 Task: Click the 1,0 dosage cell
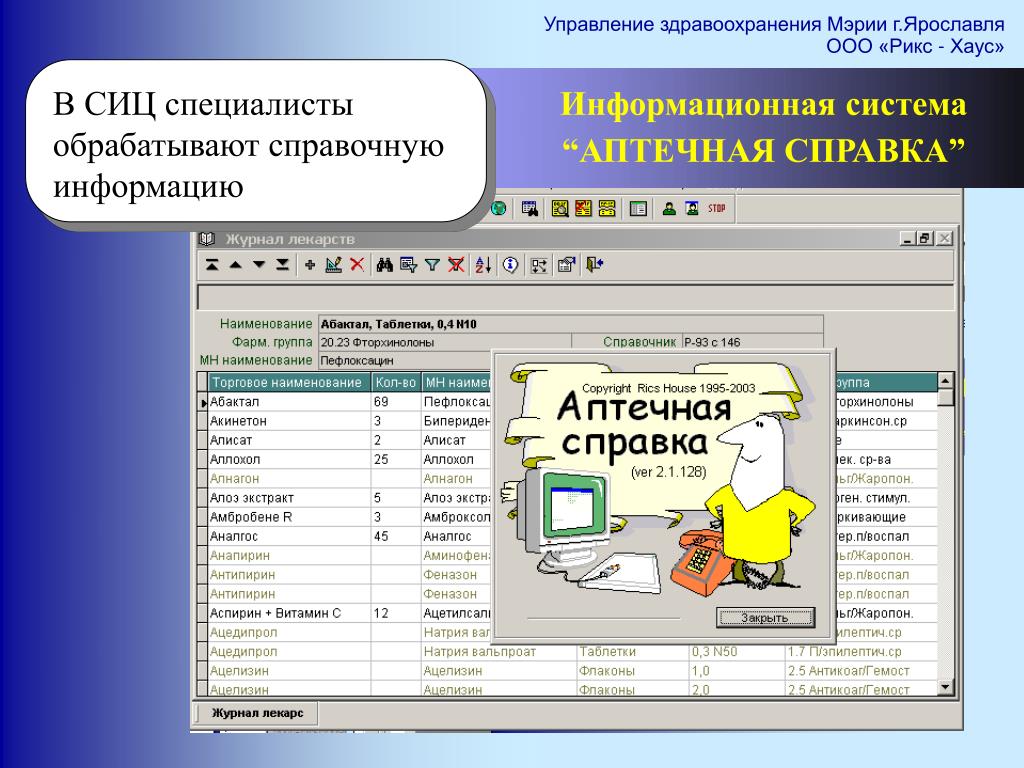736,671
